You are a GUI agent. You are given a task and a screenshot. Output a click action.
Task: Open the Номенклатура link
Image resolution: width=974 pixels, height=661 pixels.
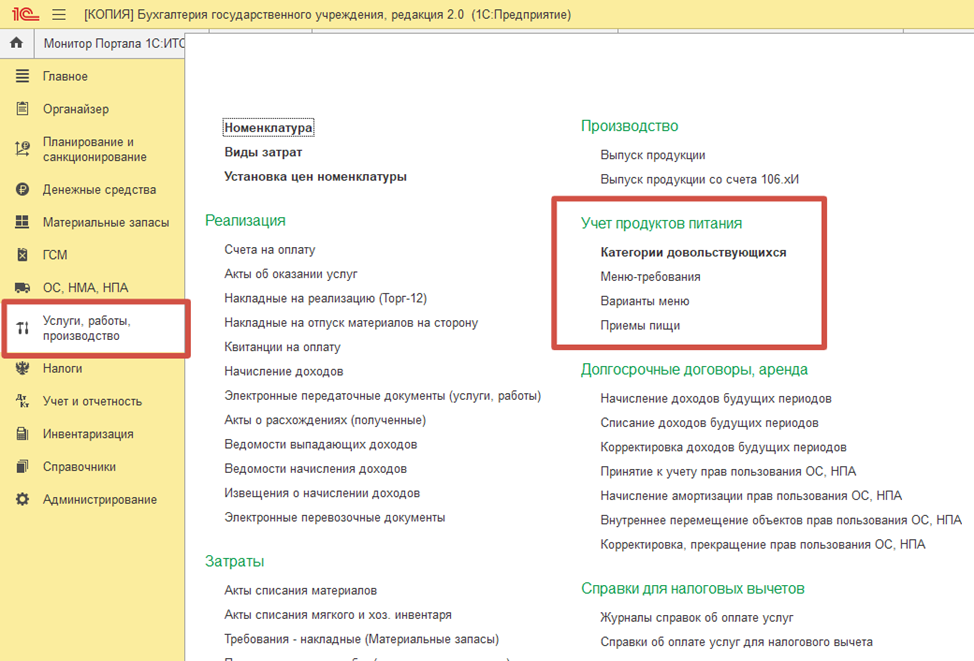(x=268, y=127)
